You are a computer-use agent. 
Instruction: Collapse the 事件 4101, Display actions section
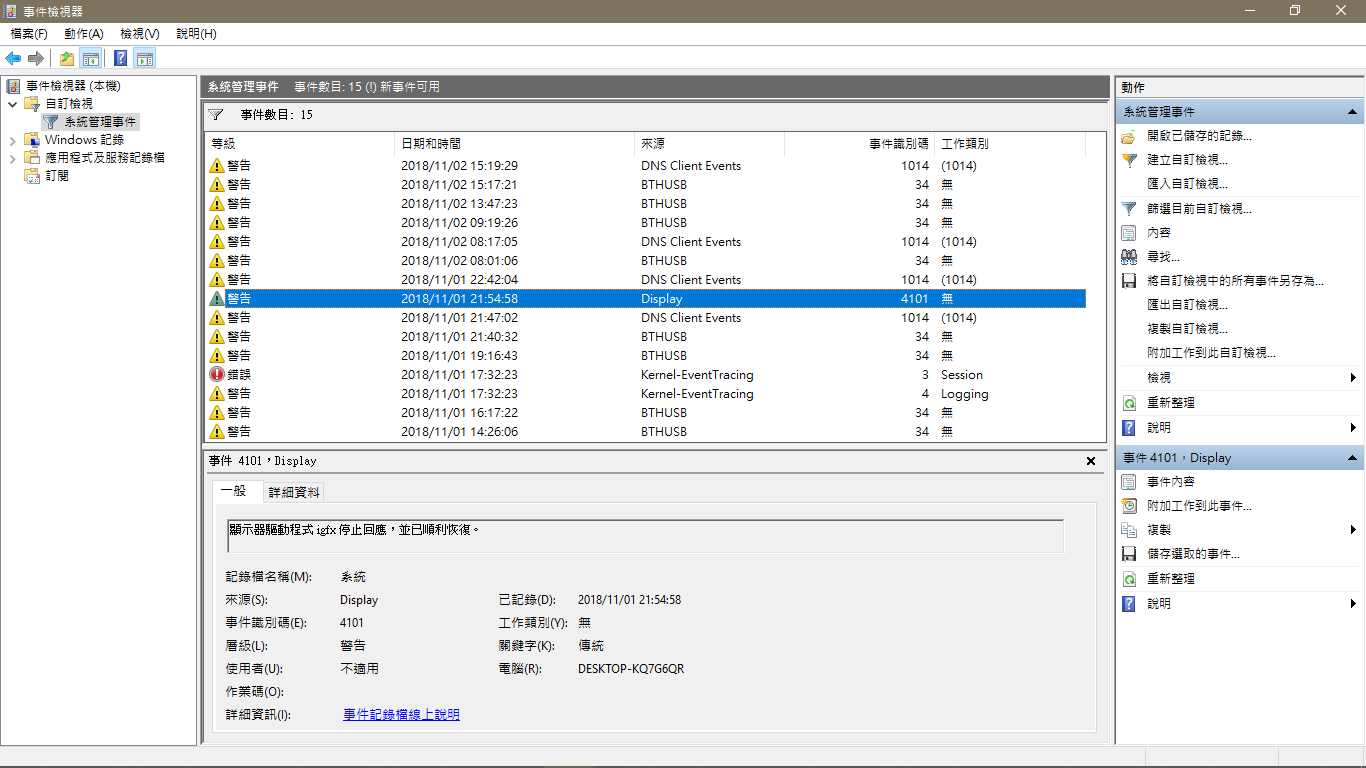[x=1352, y=458]
